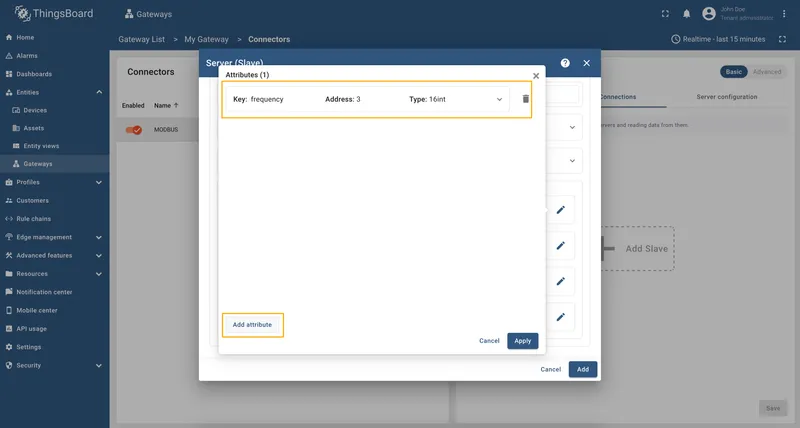Apply the attributes changes

pyautogui.click(x=522, y=341)
